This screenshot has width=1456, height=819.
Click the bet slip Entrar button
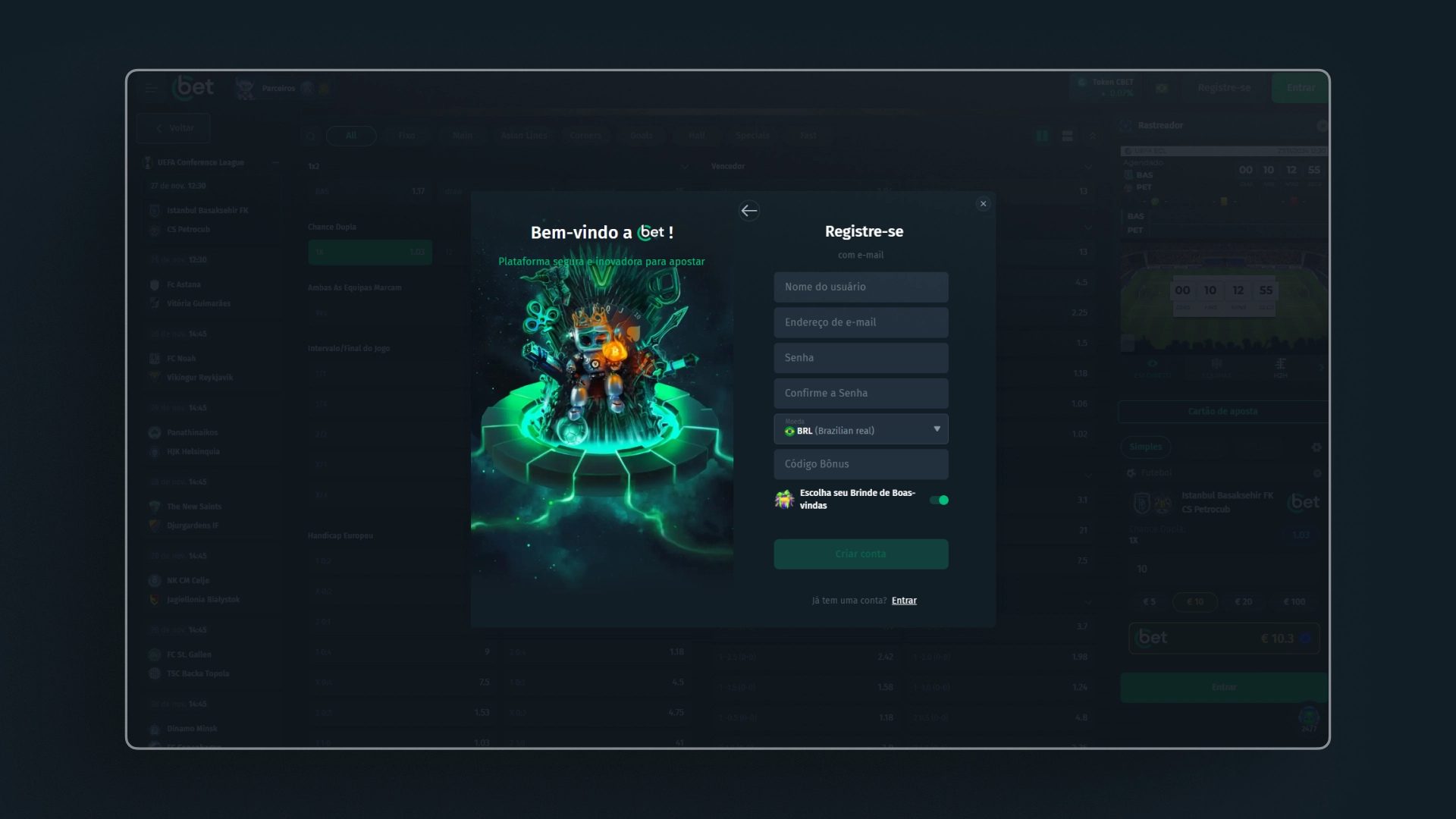click(x=1224, y=688)
